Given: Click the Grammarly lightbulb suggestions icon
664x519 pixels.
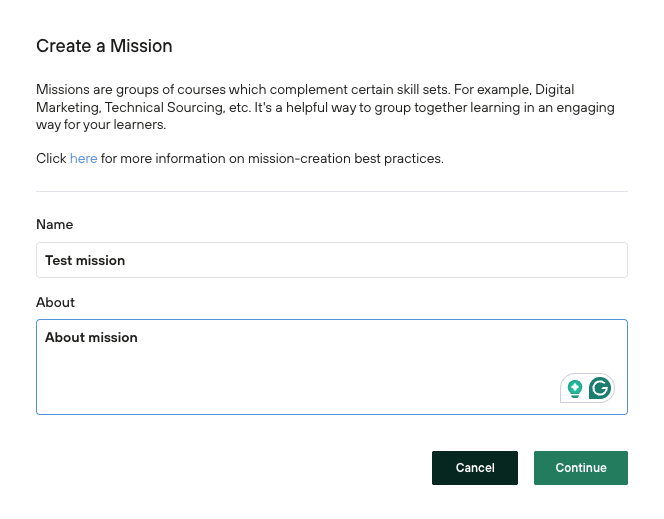Looking at the screenshot, I should 575,389.
